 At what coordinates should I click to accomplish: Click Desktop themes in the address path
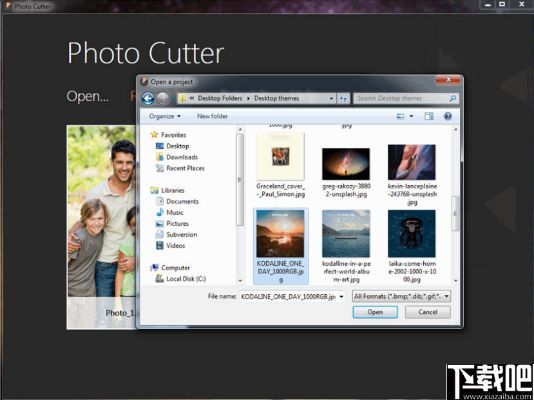tap(277, 98)
